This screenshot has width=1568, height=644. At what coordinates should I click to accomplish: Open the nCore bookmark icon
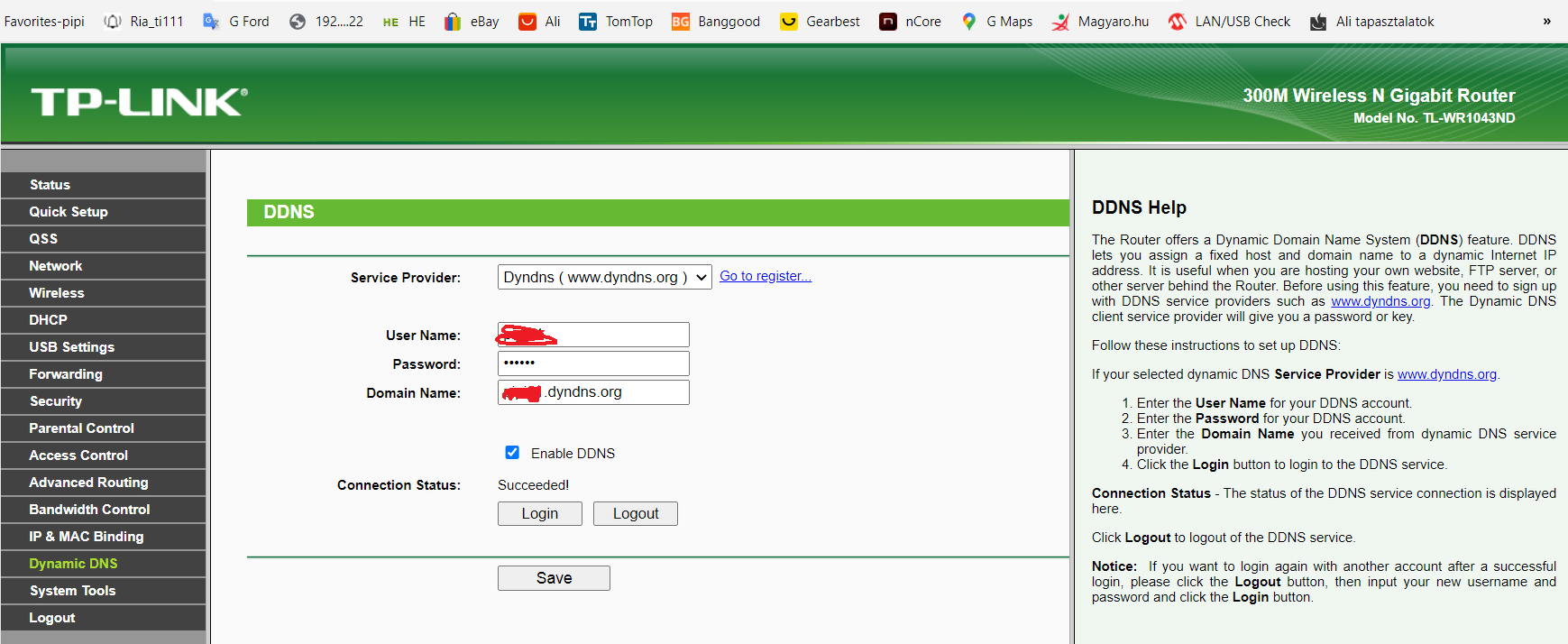pyautogui.click(x=888, y=22)
